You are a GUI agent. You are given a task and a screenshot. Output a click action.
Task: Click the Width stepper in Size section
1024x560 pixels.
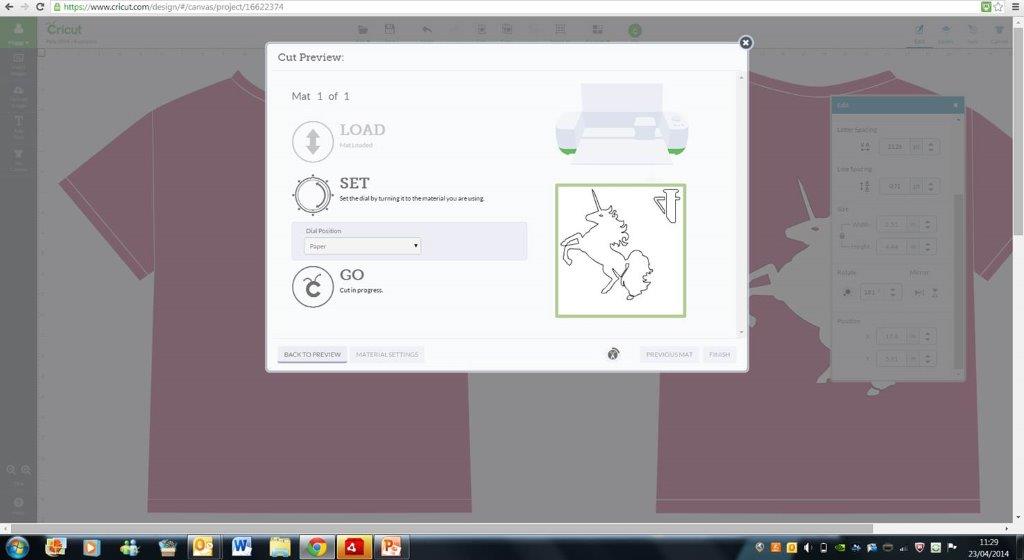[x=927, y=225]
